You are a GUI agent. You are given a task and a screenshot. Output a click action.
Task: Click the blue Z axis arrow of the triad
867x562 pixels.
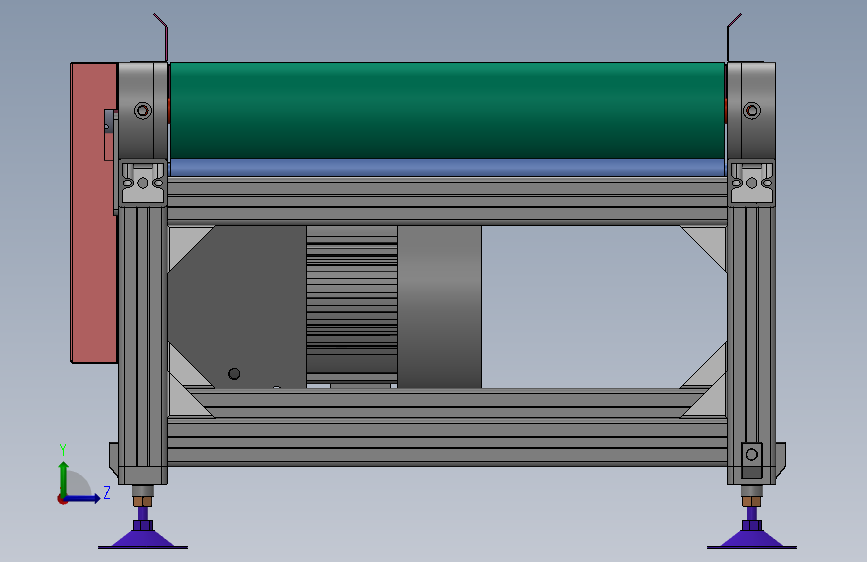tap(83, 499)
